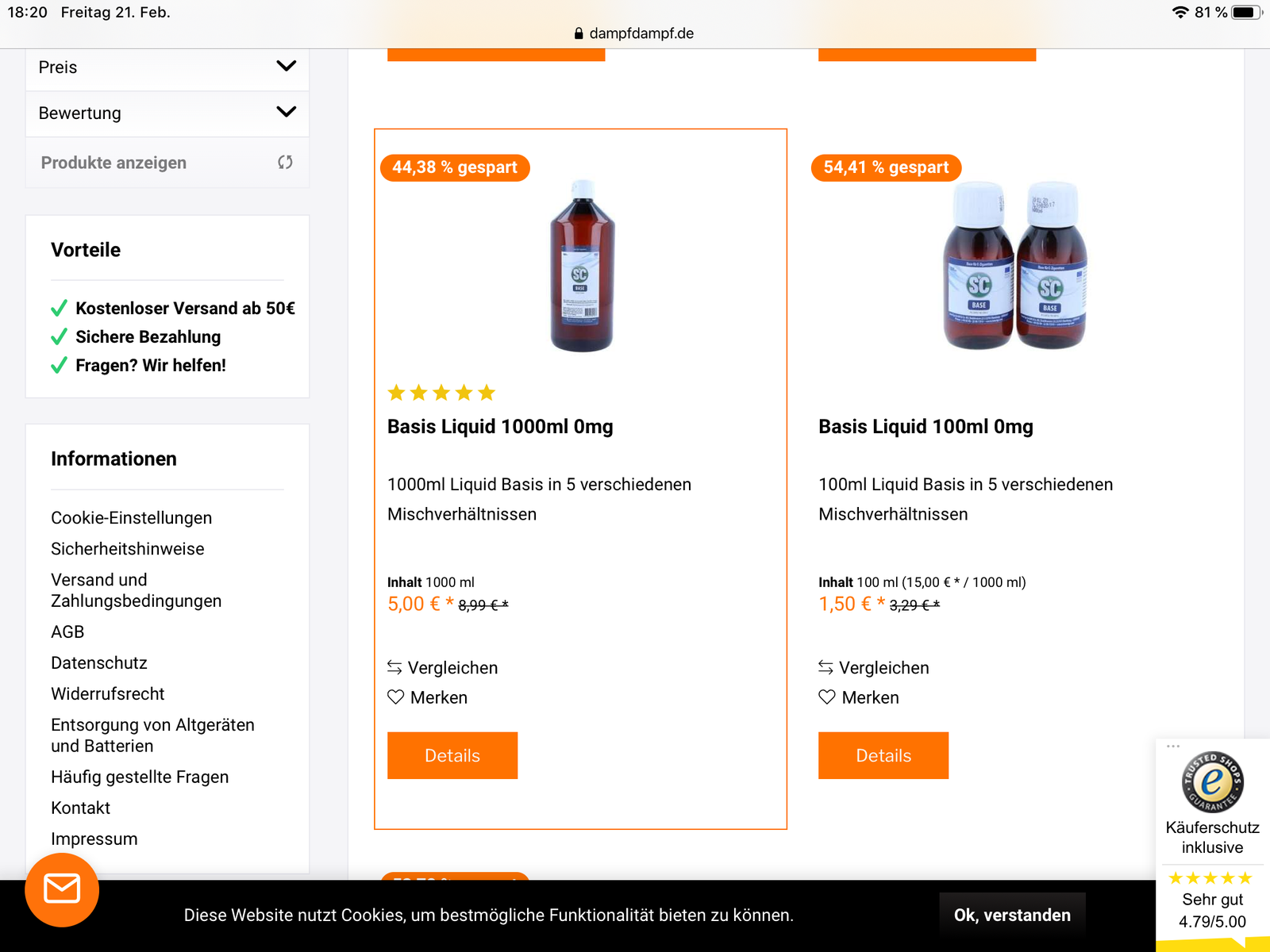
Task: Click the five-star rating of 1000ml liquid
Action: pyautogui.click(x=441, y=393)
